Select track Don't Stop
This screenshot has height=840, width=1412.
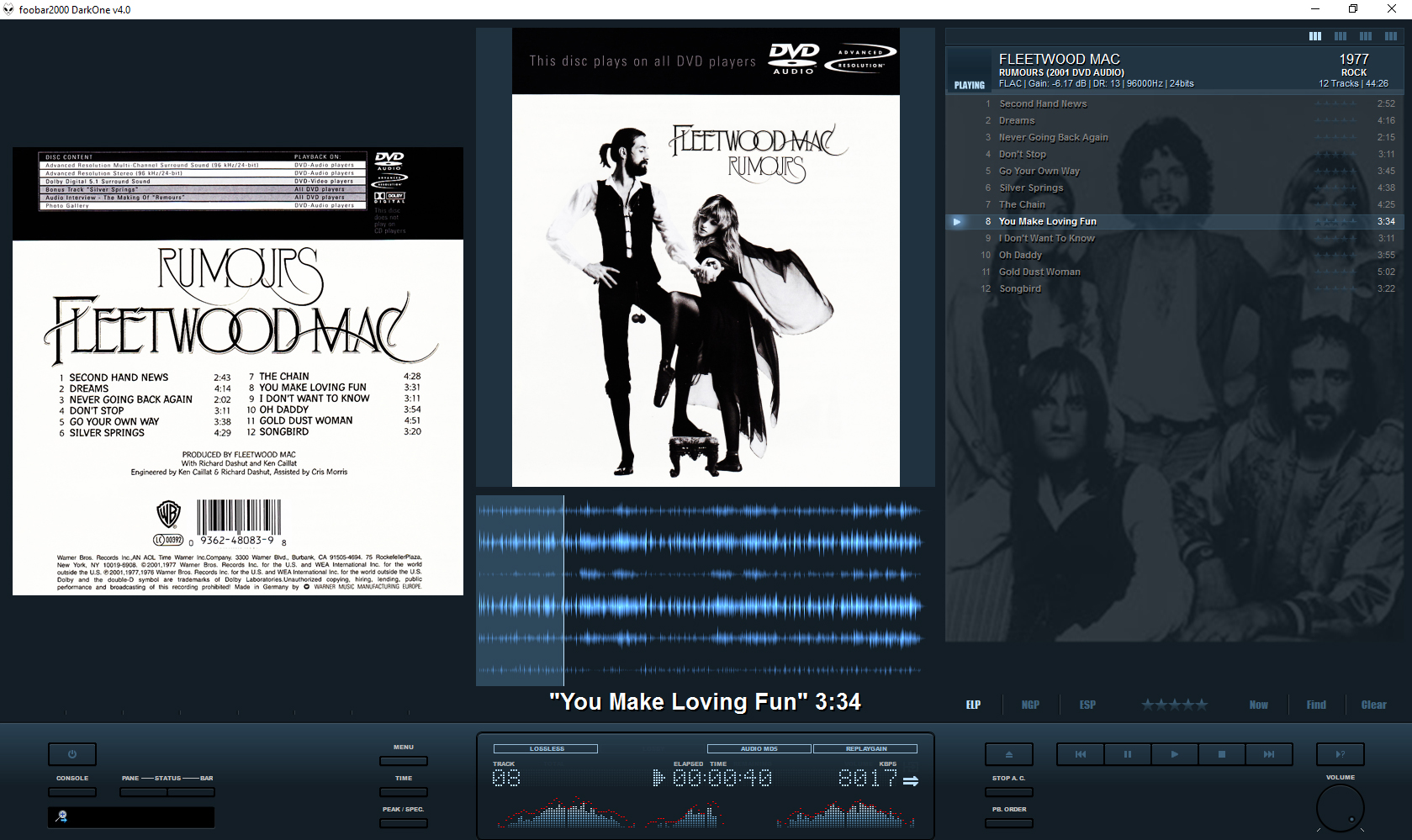click(x=1175, y=154)
